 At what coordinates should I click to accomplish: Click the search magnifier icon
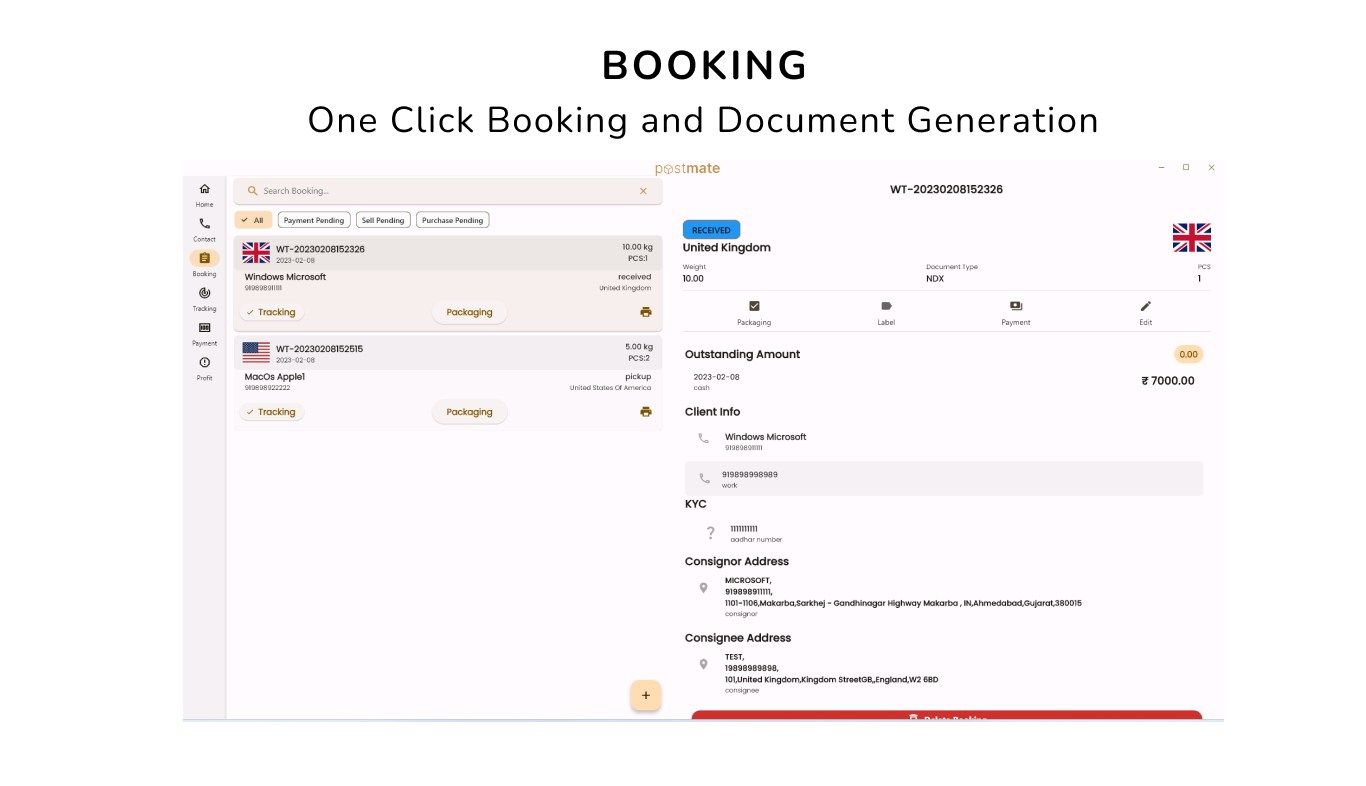(253, 191)
